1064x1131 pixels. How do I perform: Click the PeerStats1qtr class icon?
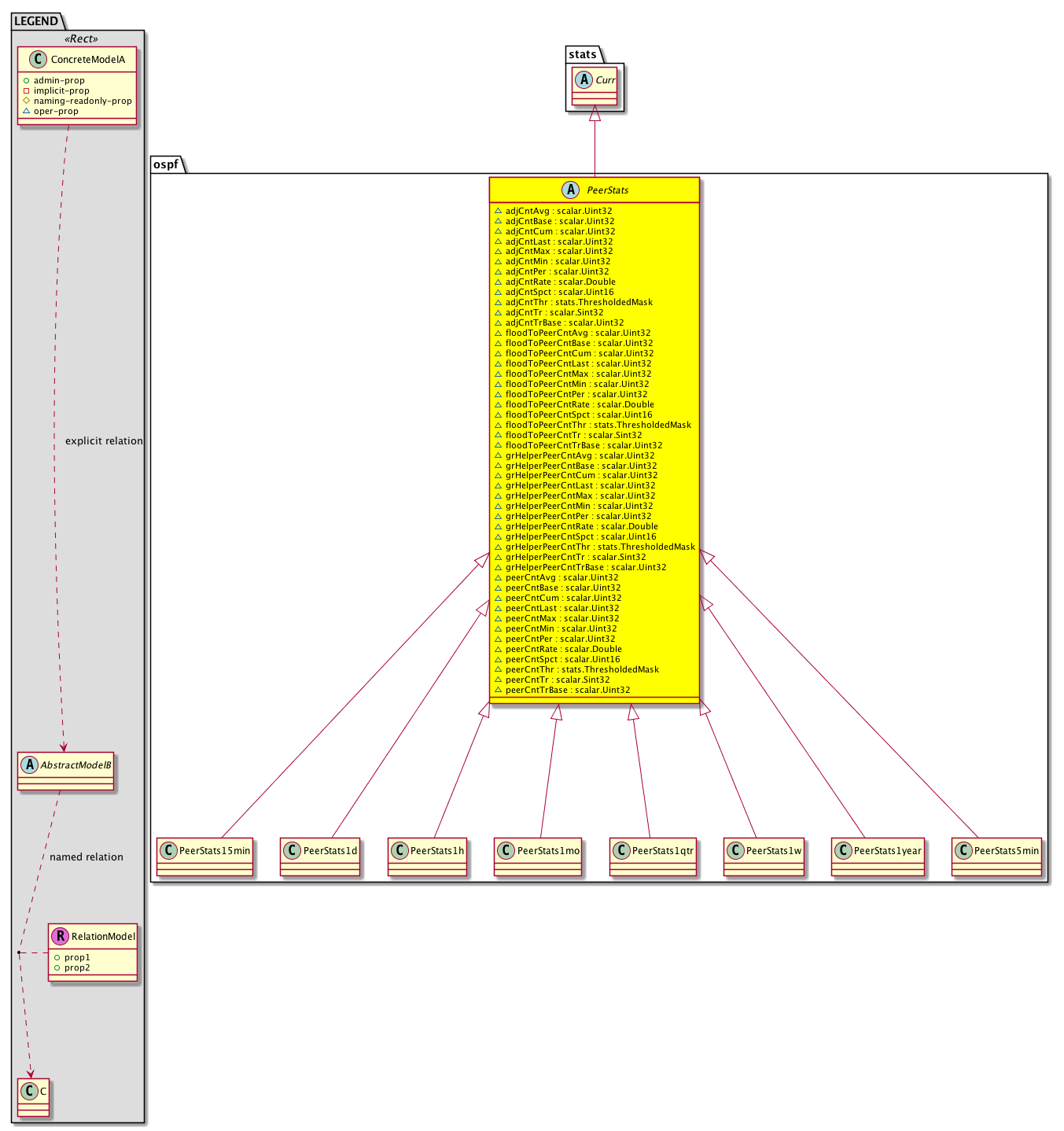pos(621,850)
